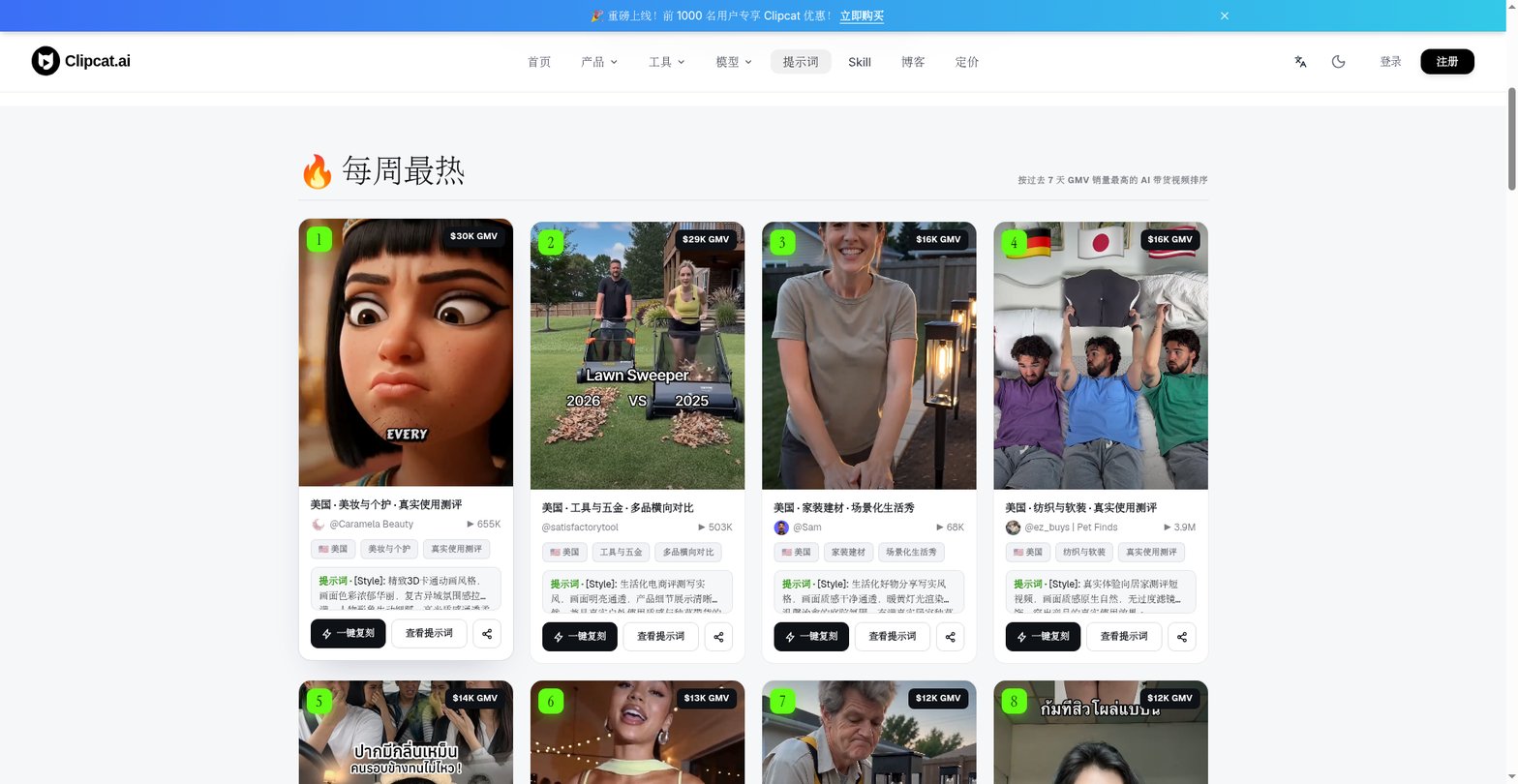Screen dimensions: 1518x784
Task: Click the 美国·工具与五金·多品横向对比 title
Action: coord(618,508)
